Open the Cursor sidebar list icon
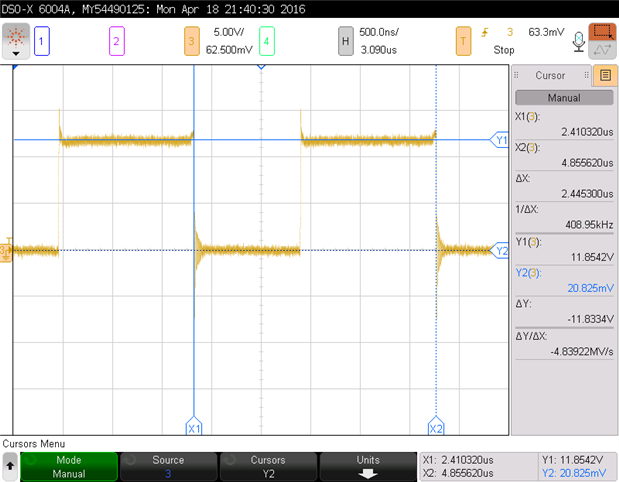The height and width of the screenshot is (482, 619). [605, 75]
